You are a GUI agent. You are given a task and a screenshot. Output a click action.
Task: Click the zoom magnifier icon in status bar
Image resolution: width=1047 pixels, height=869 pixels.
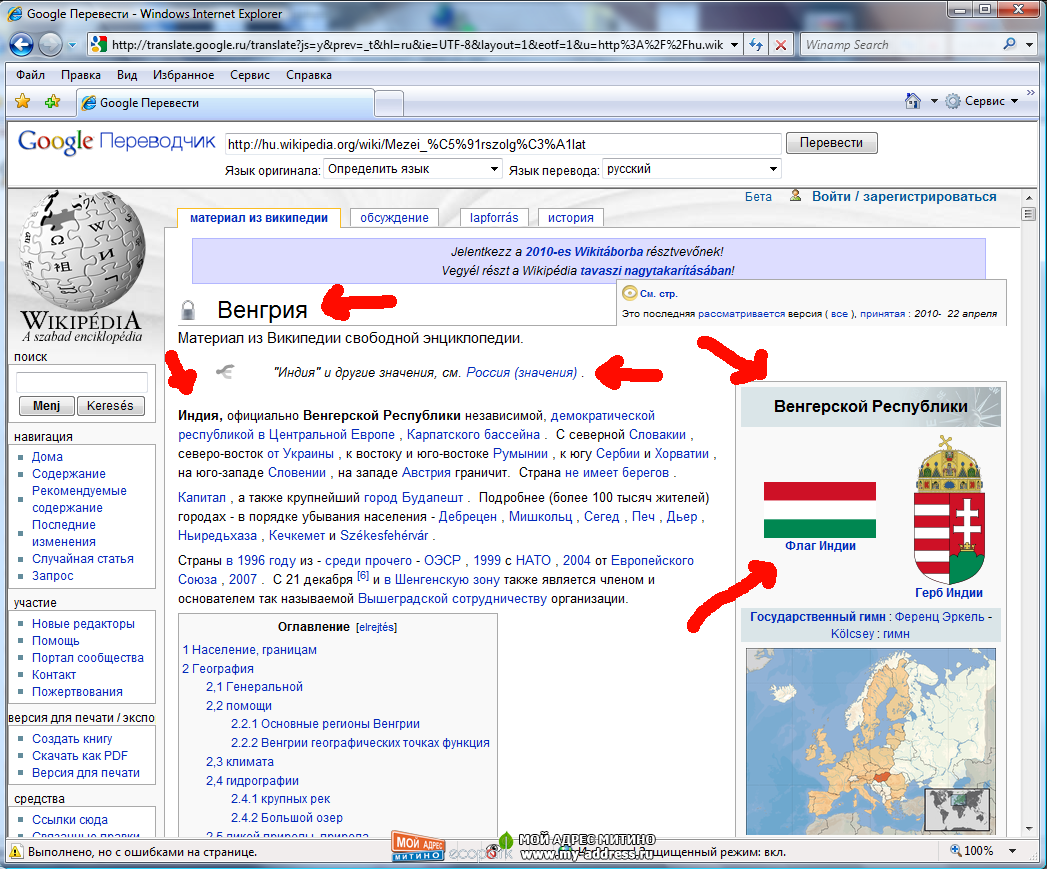(x=956, y=850)
